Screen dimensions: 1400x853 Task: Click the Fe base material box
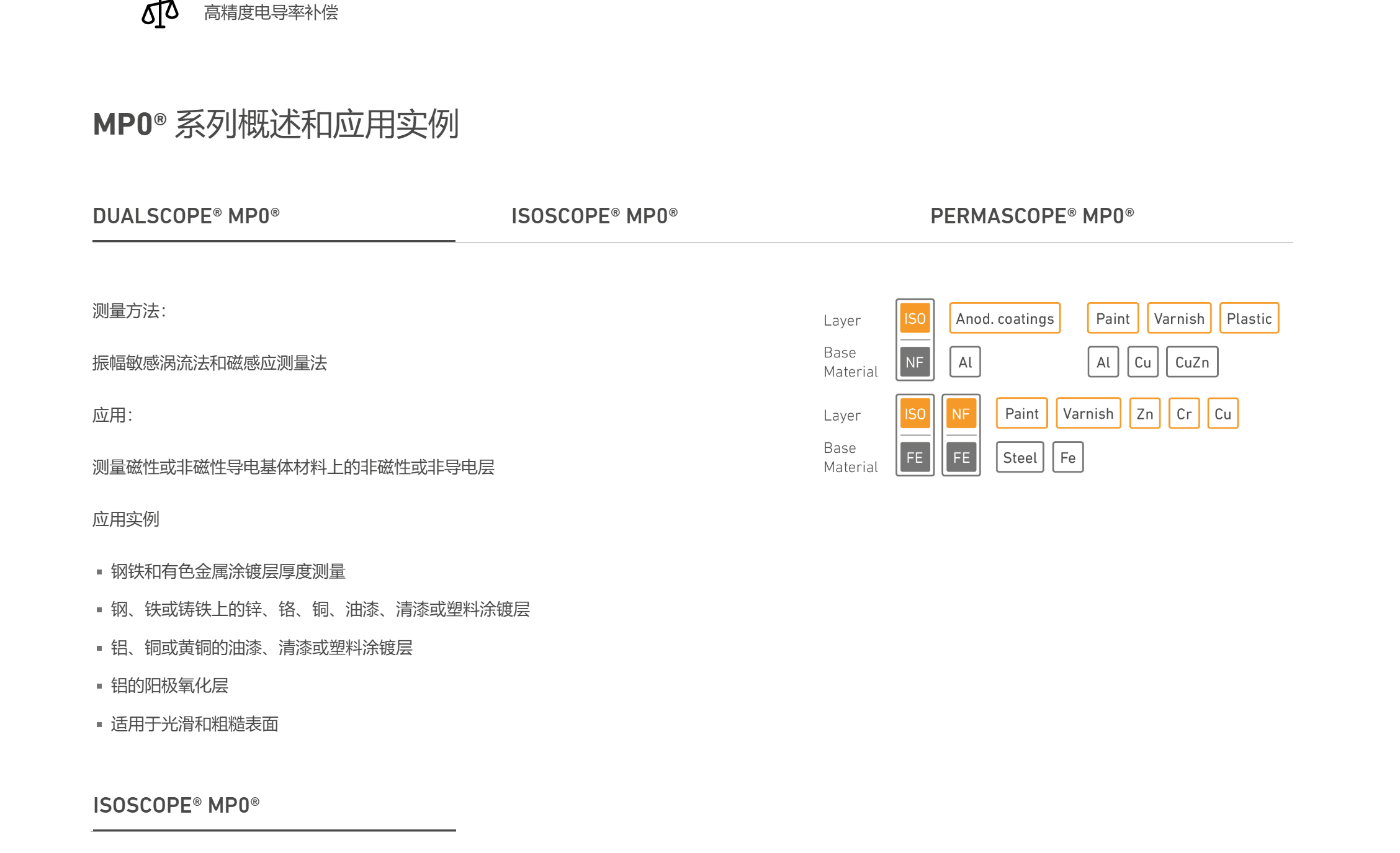[x=1068, y=457]
